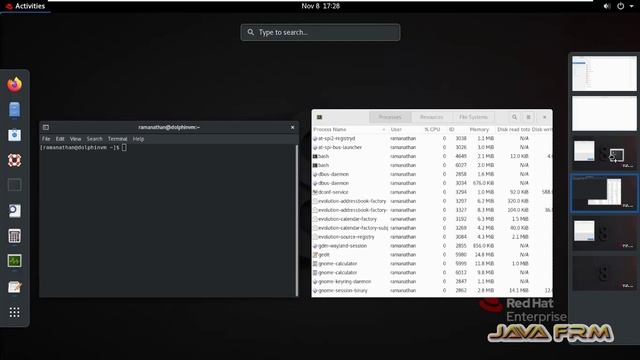Switch to the Resources tab
This screenshot has height=360, width=640.
pyautogui.click(x=431, y=117)
